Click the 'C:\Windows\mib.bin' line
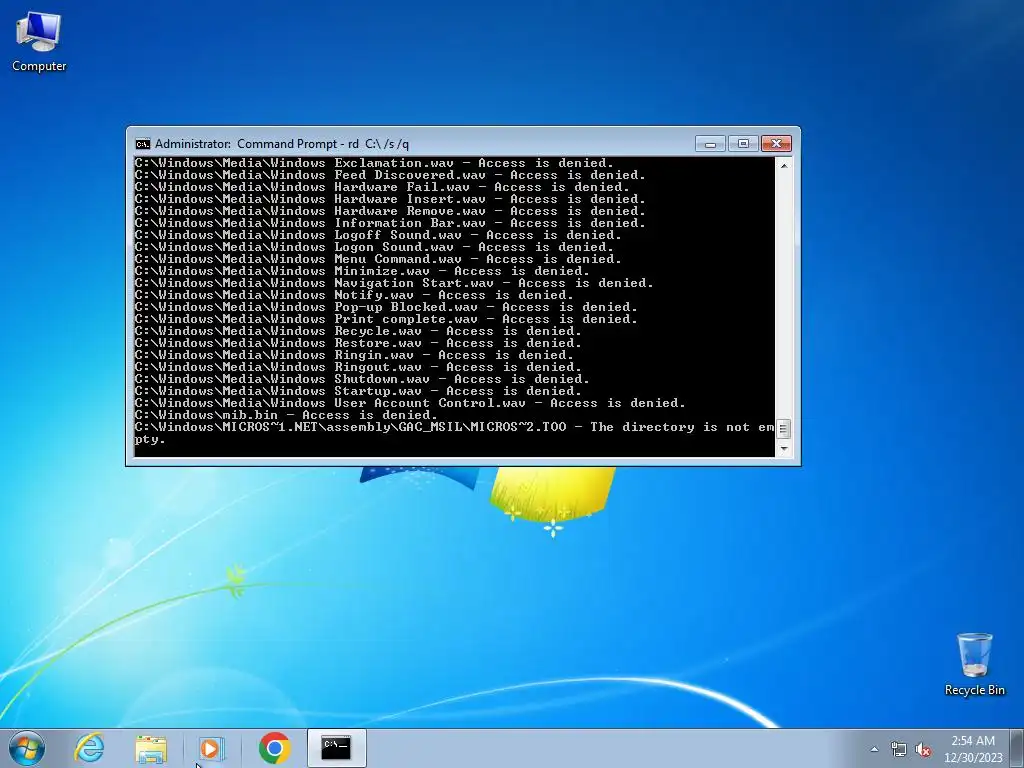The width and height of the screenshot is (1024, 768). tap(286, 415)
